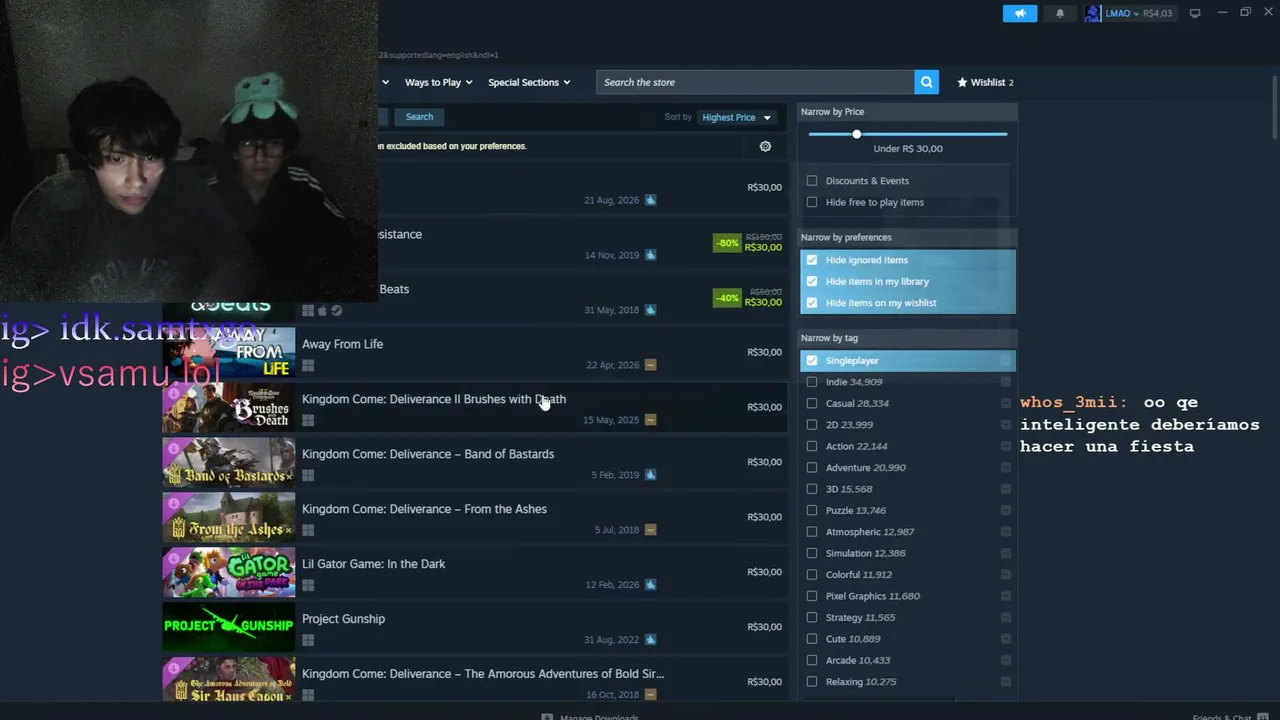Click review thumb icon on Band of Bastards
The image size is (1280, 720).
pyautogui.click(x=651, y=475)
